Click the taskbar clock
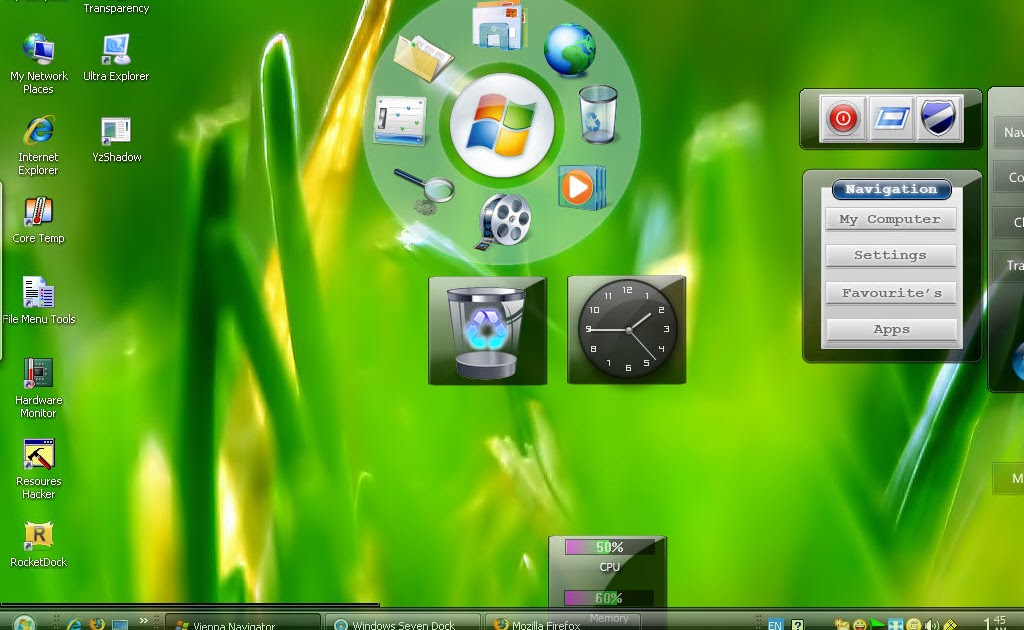This screenshot has height=630, width=1024. coord(995,623)
